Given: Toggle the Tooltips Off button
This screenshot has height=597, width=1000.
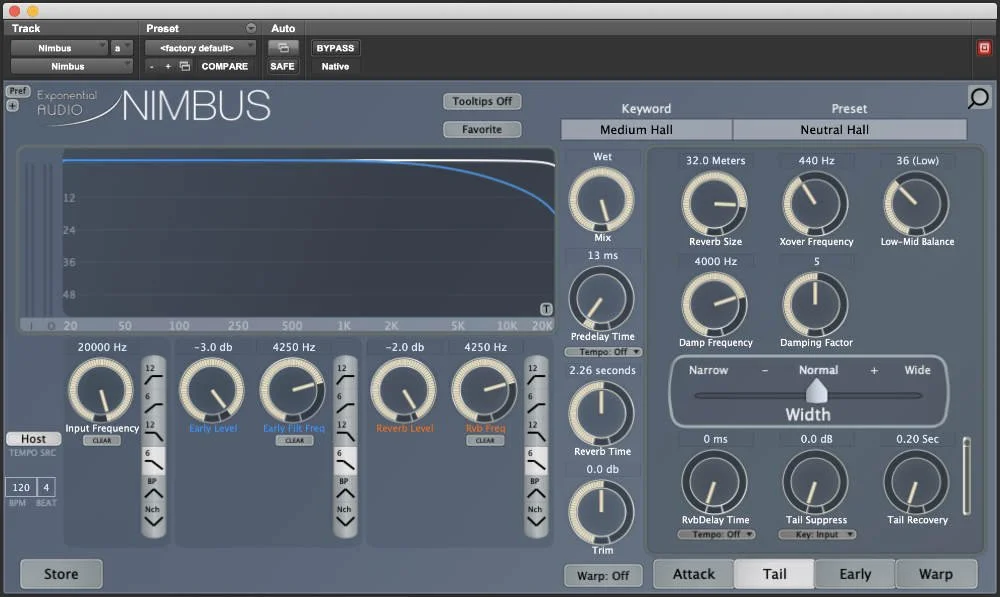Looking at the screenshot, I should 482,101.
